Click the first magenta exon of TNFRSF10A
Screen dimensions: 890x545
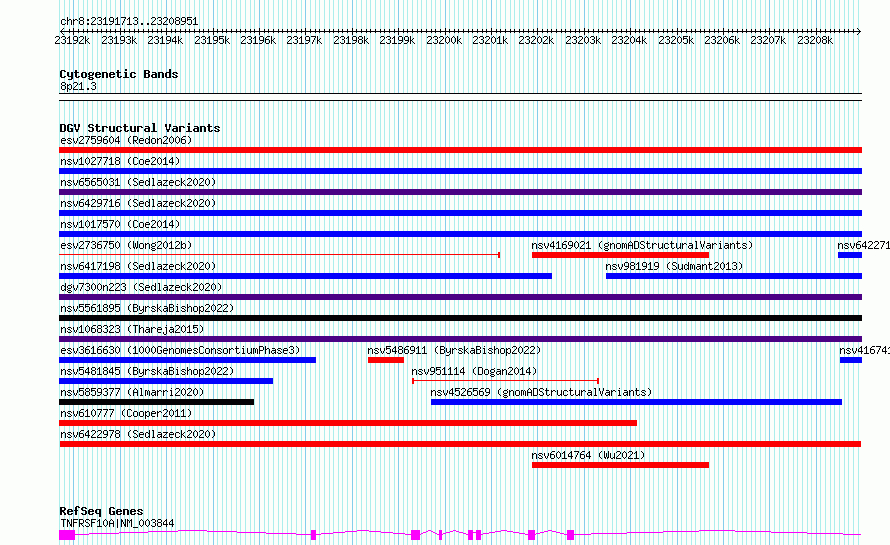point(67,535)
